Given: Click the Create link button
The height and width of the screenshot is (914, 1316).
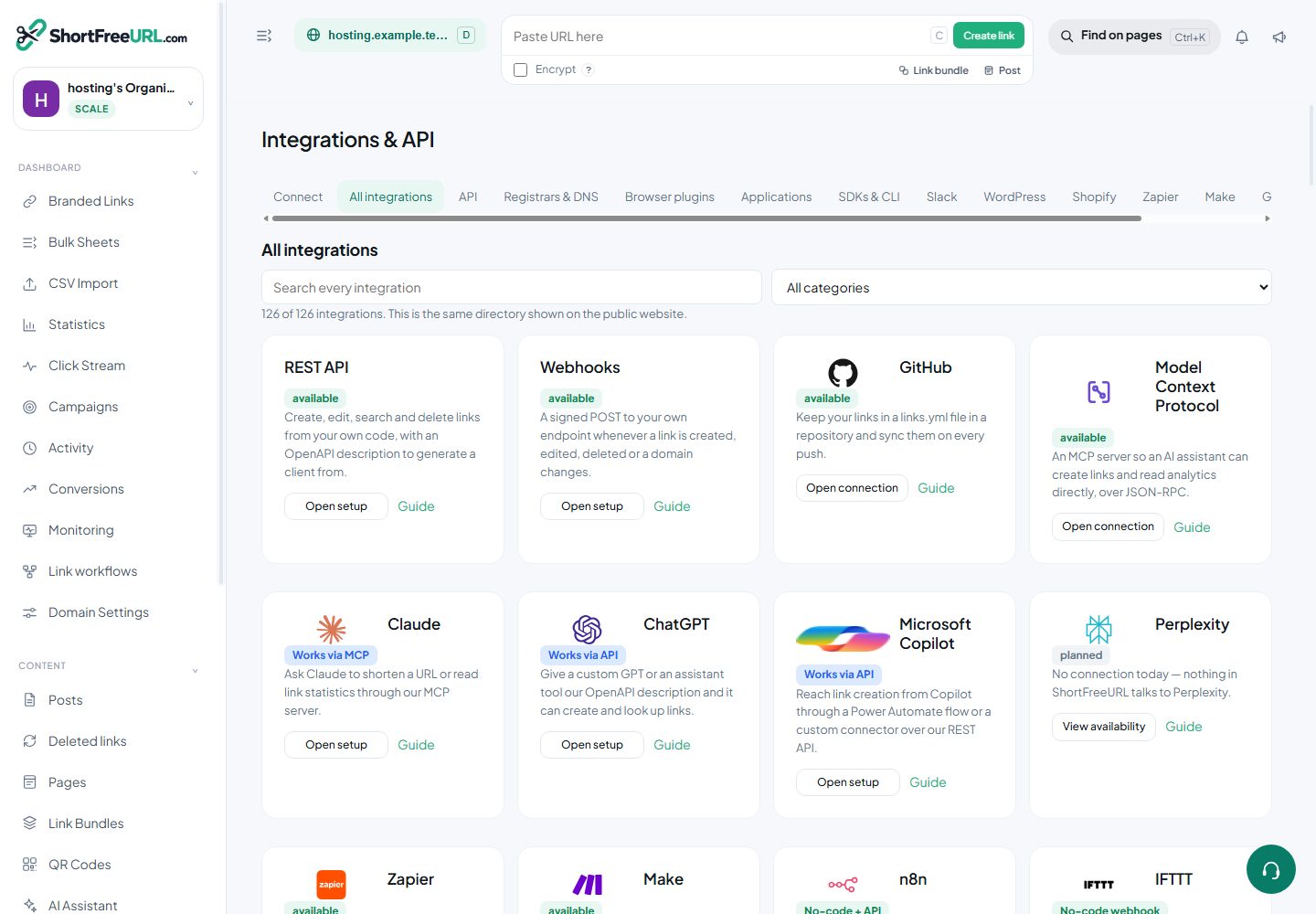Looking at the screenshot, I should click(989, 36).
